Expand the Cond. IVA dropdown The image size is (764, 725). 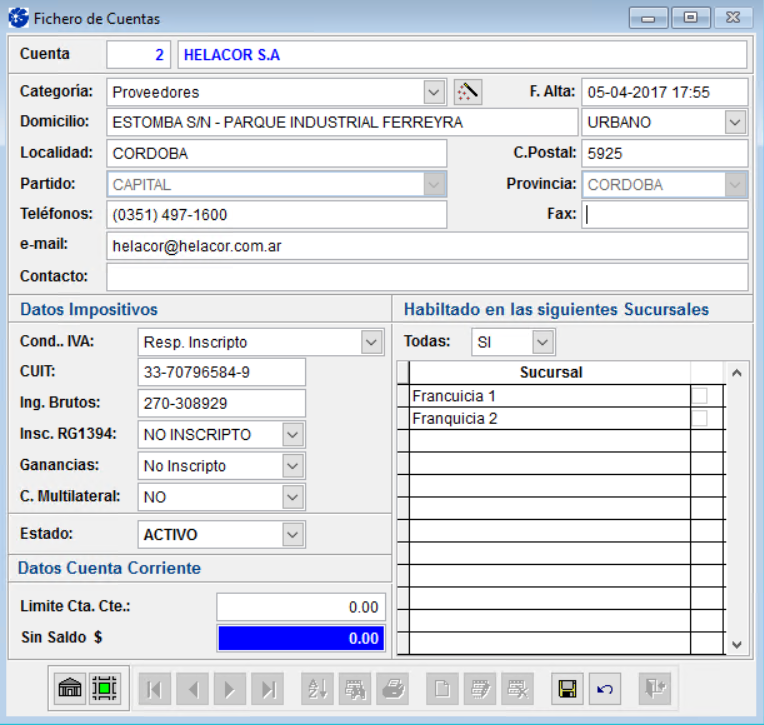(x=372, y=342)
